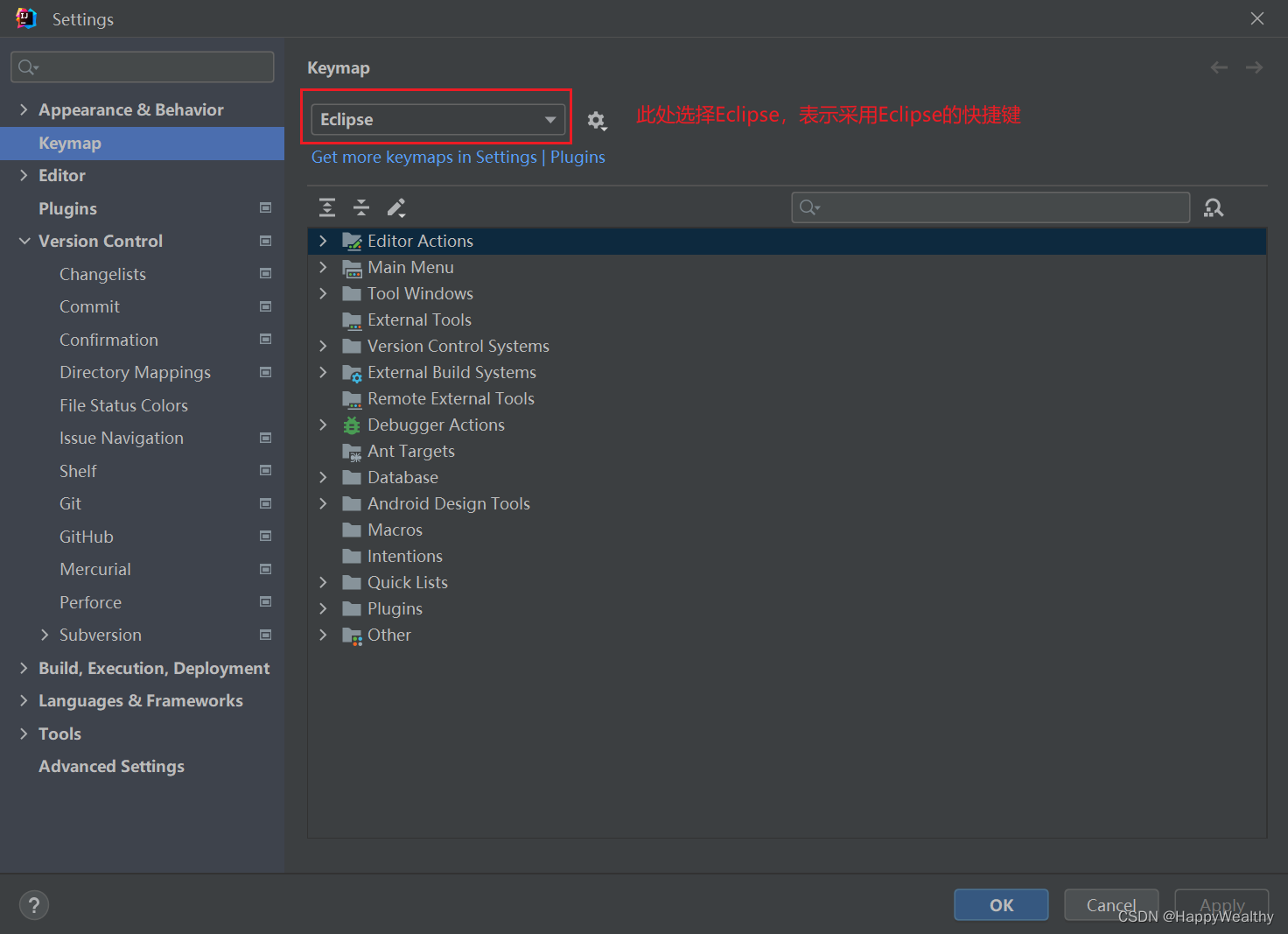This screenshot has height=934, width=1288.
Task: Click the Main Menu folder icon
Action: (352, 268)
